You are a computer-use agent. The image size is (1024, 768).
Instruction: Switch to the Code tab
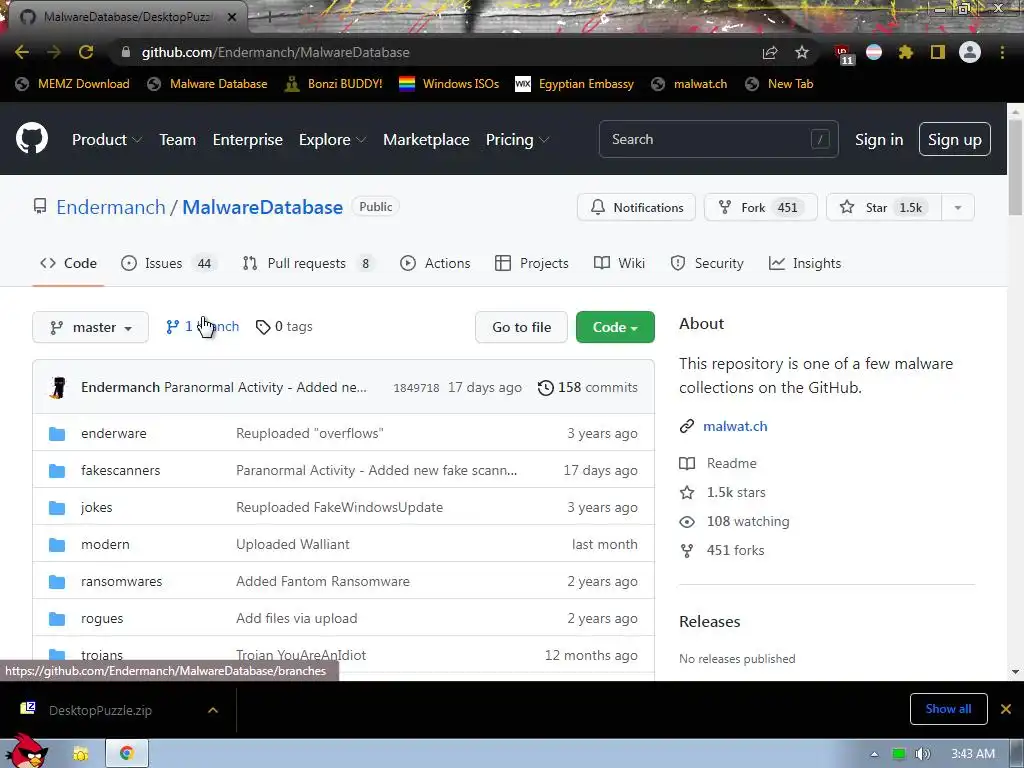coord(69,263)
